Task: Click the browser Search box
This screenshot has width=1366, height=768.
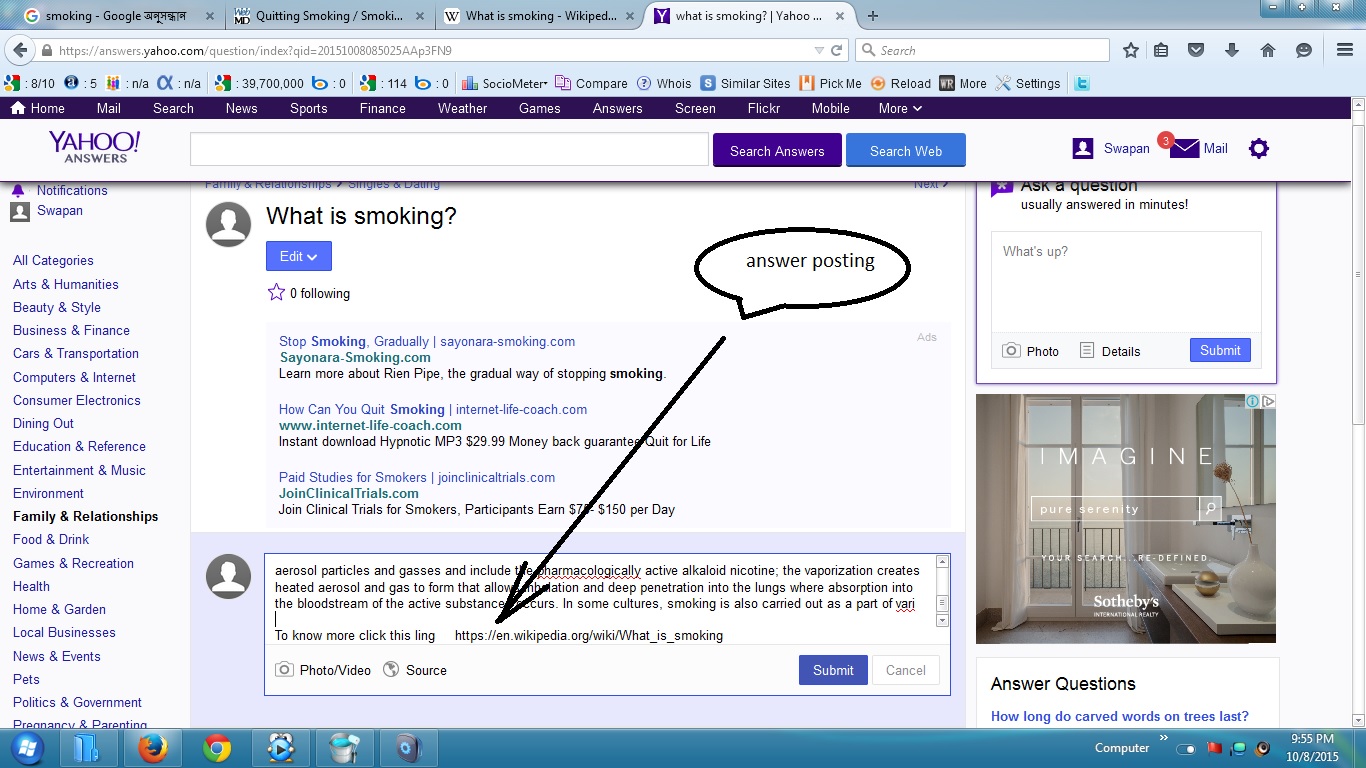Action: click(982, 50)
